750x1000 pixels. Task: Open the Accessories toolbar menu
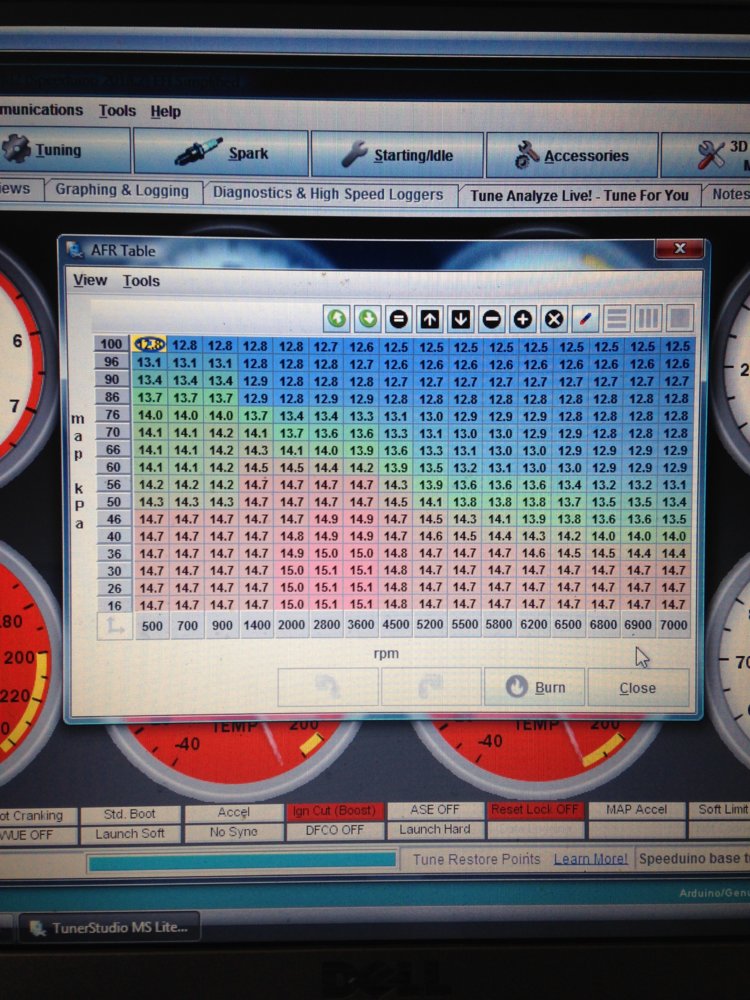571,156
